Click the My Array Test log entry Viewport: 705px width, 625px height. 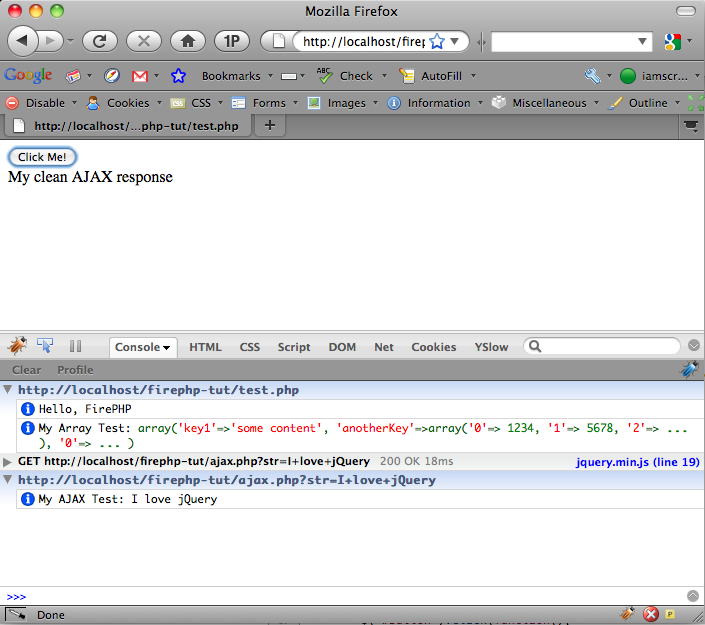pos(360,435)
